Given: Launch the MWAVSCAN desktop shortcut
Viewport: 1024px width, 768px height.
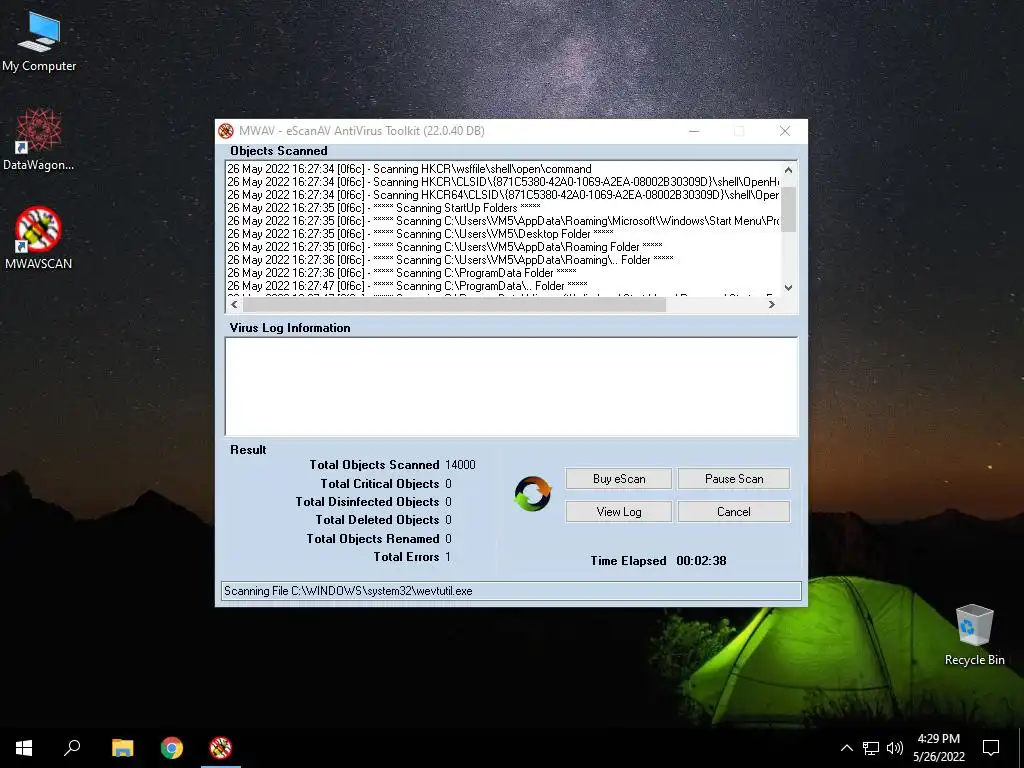Looking at the screenshot, I should click(x=39, y=238).
